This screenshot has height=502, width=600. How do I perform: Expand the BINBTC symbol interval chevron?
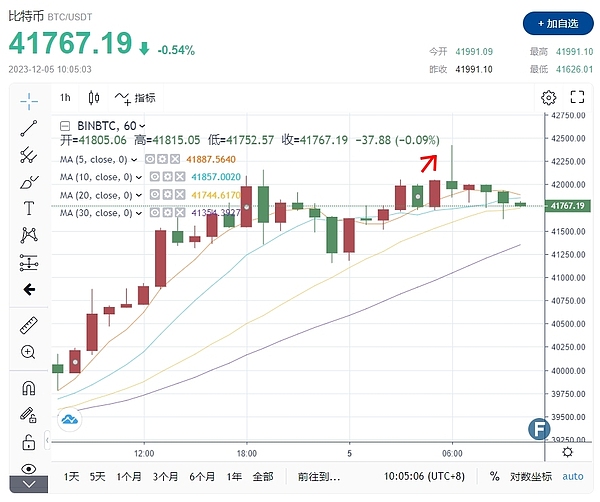click(143, 126)
